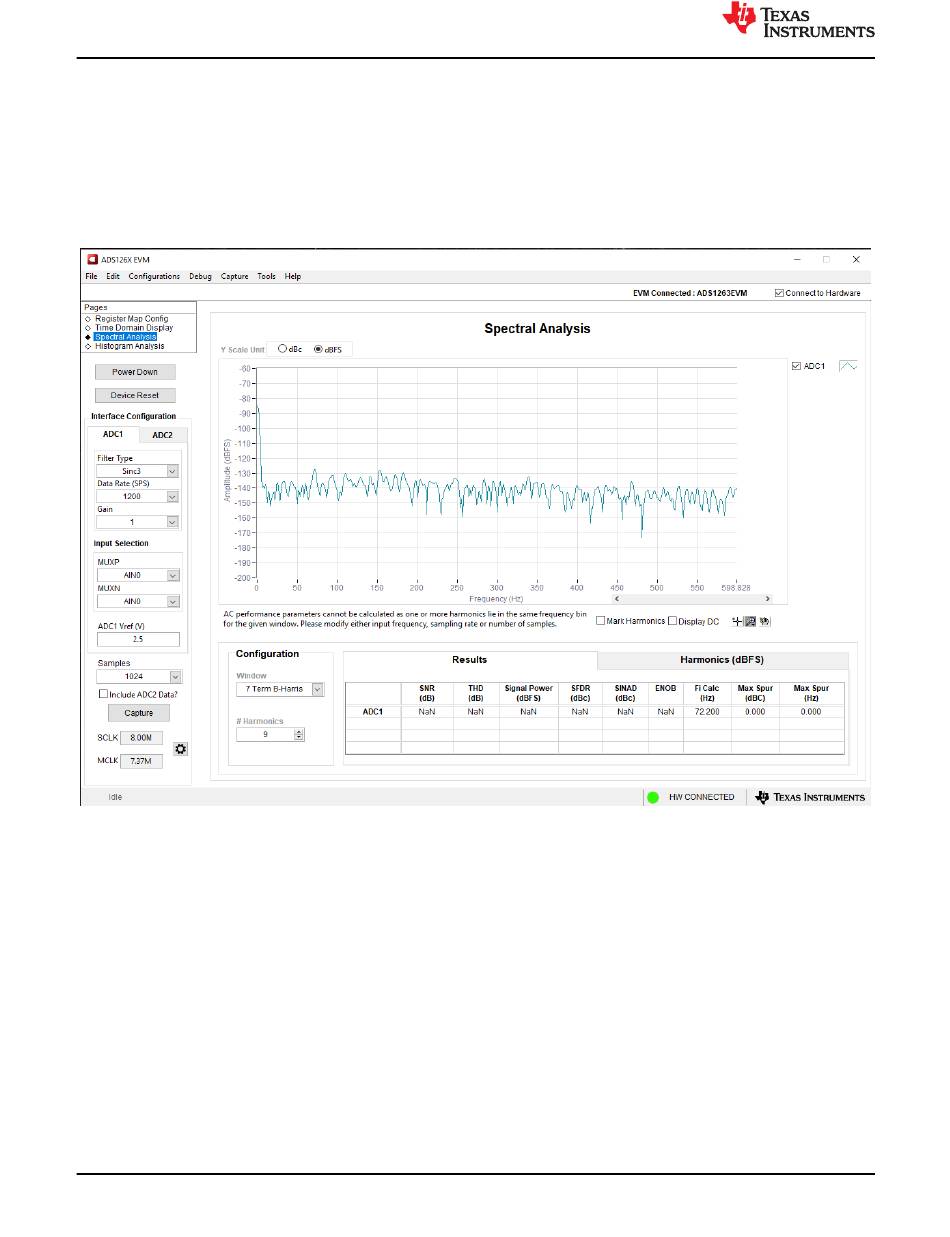Toggle the Connect to Hardware checkbox

[x=780, y=293]
